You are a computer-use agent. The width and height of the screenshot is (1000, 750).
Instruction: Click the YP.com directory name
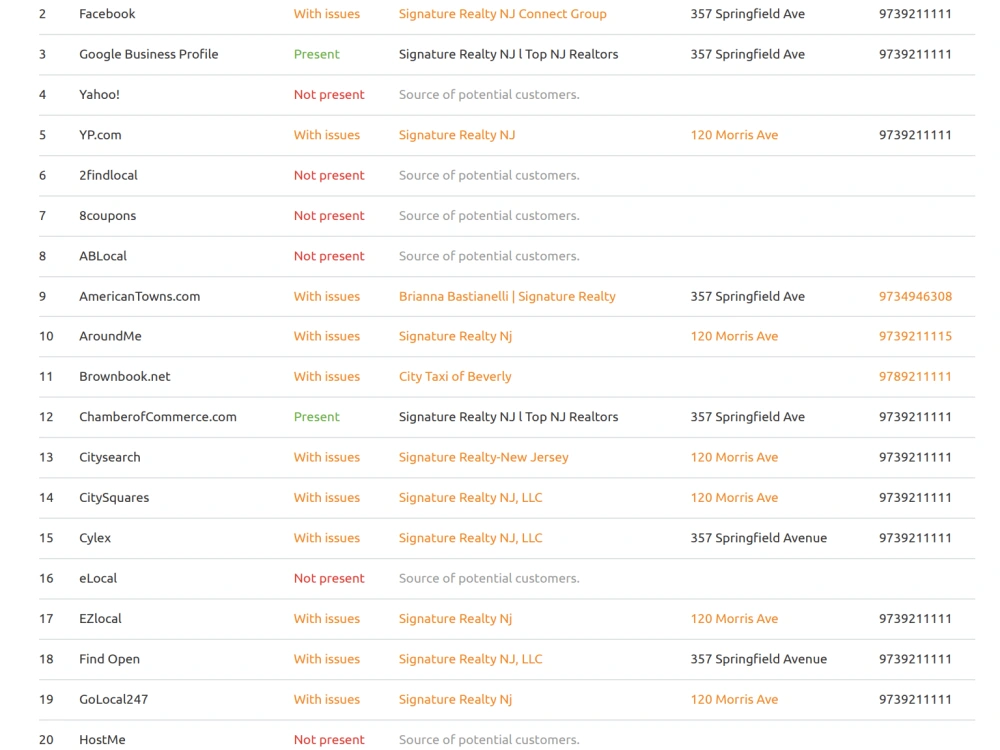(x=100, y=135)
